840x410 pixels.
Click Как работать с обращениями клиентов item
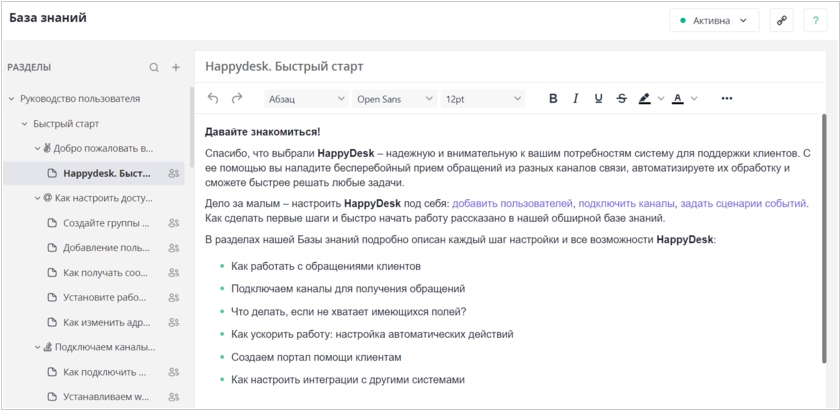(326, 266)
